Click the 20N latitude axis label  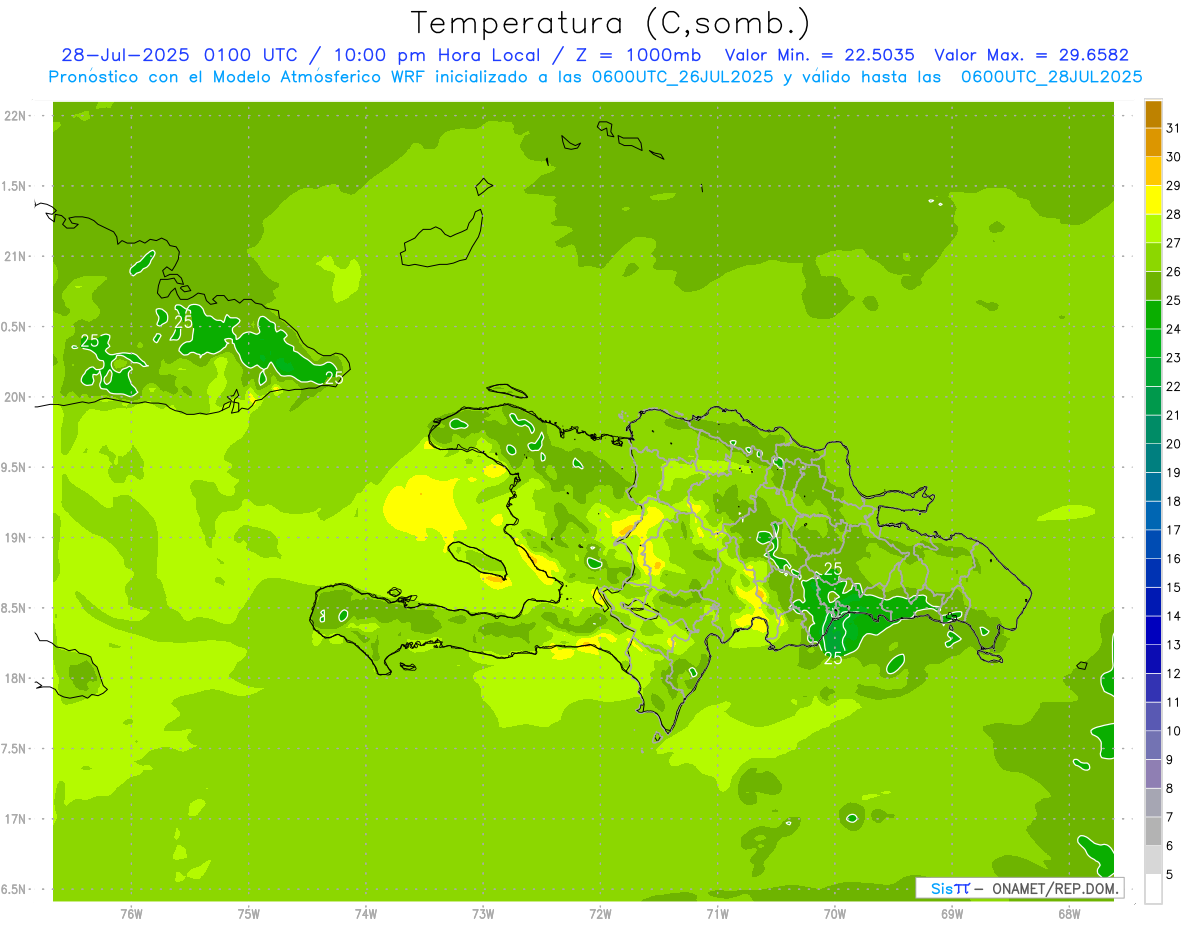17,397
